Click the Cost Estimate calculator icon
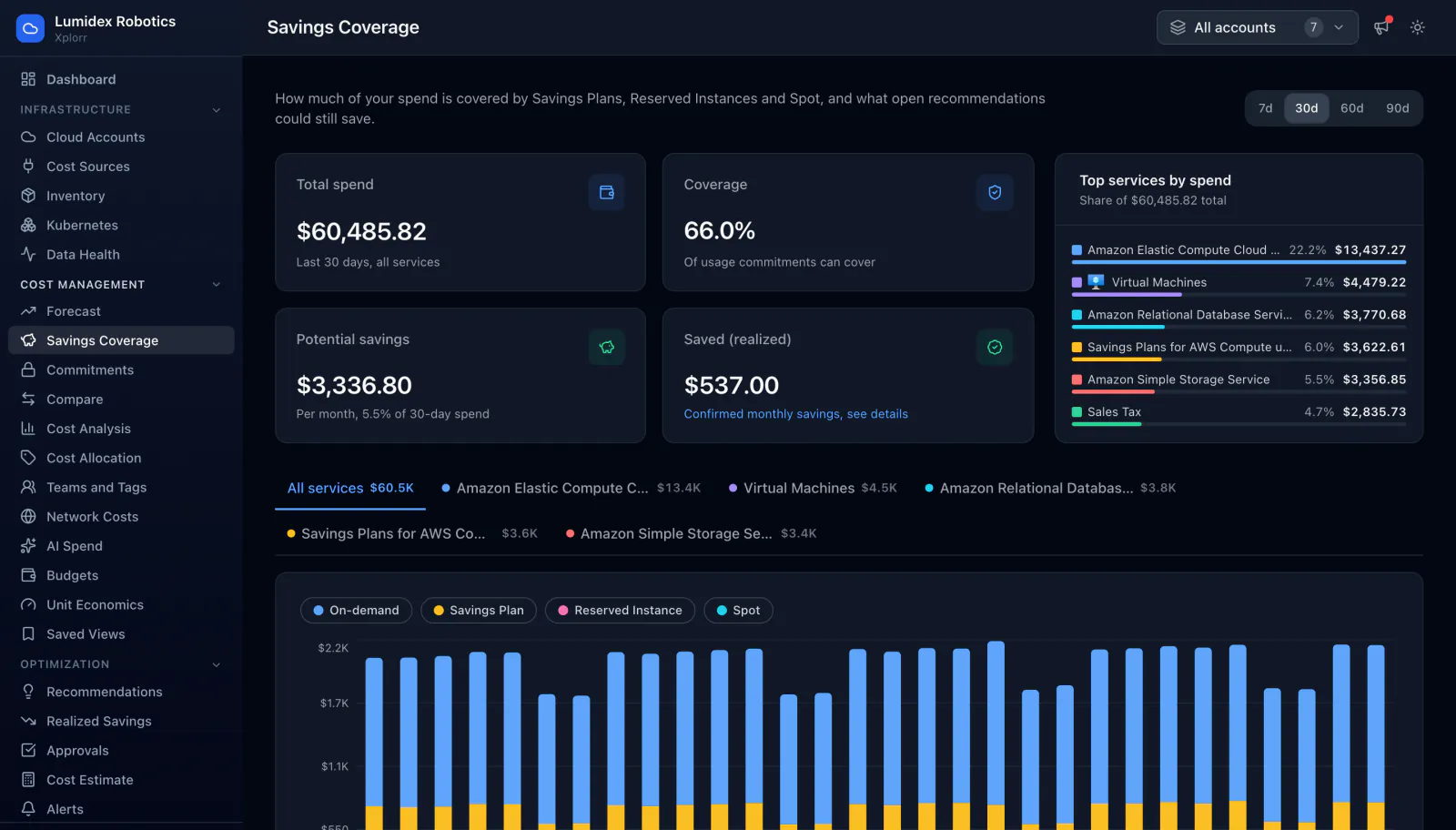 28,780
